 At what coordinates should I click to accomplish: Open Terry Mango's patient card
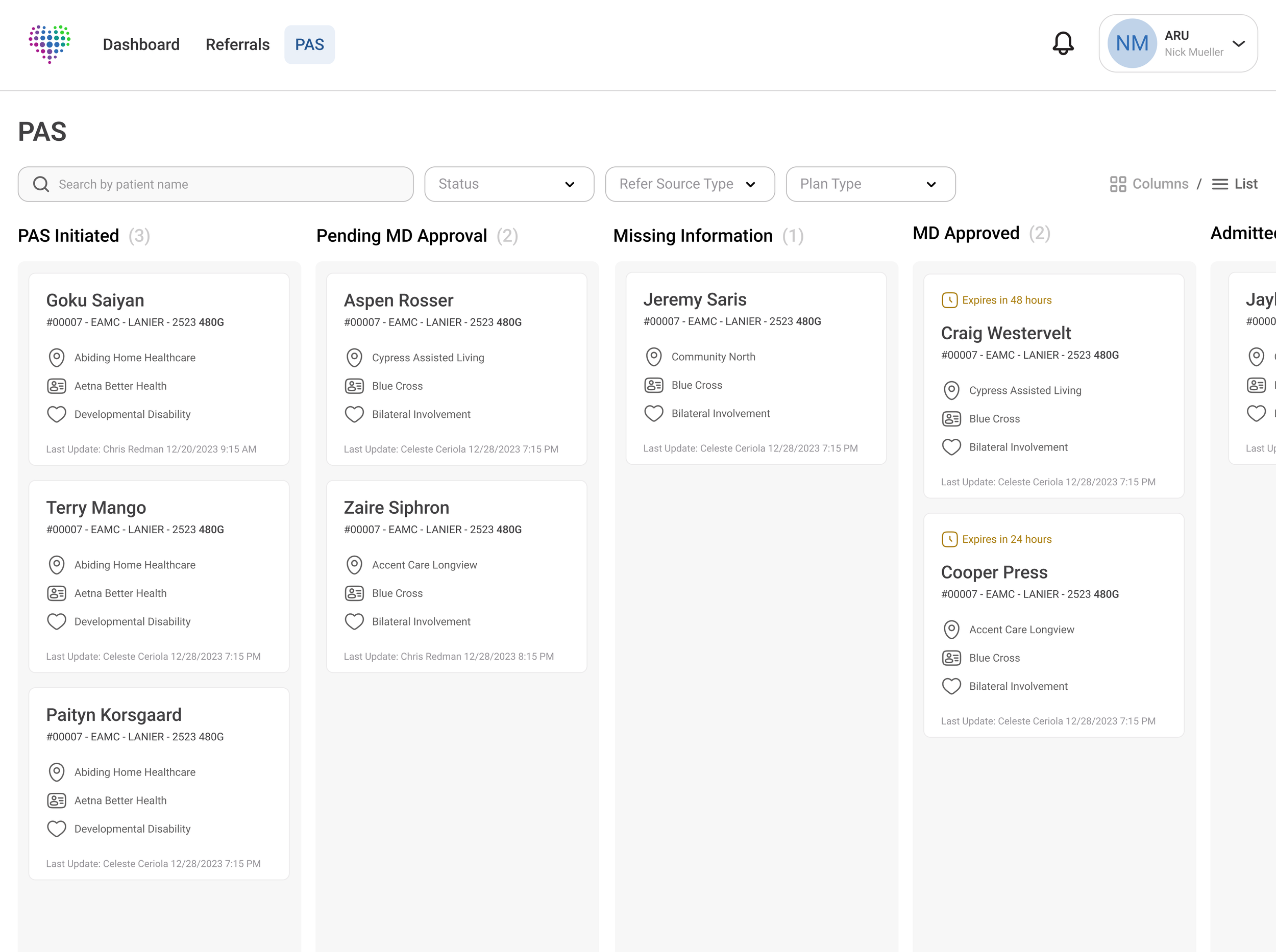pyautogui.click(x=159, y=577)
